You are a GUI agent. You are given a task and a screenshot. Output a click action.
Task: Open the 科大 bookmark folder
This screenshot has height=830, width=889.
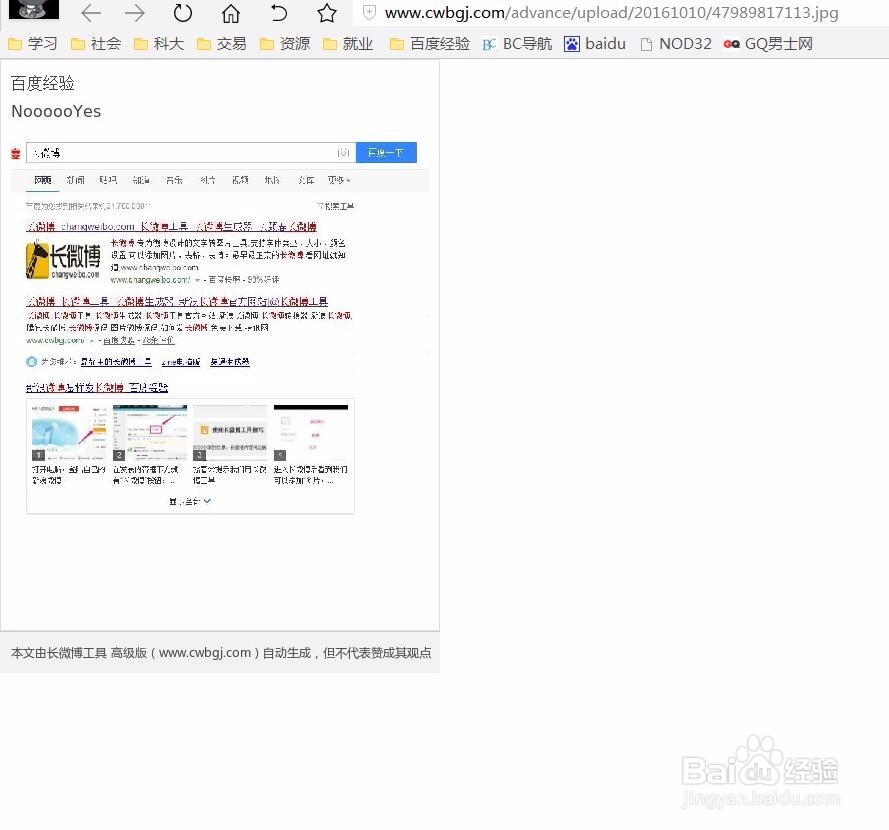pyautogui.click(x=159, y=44)
